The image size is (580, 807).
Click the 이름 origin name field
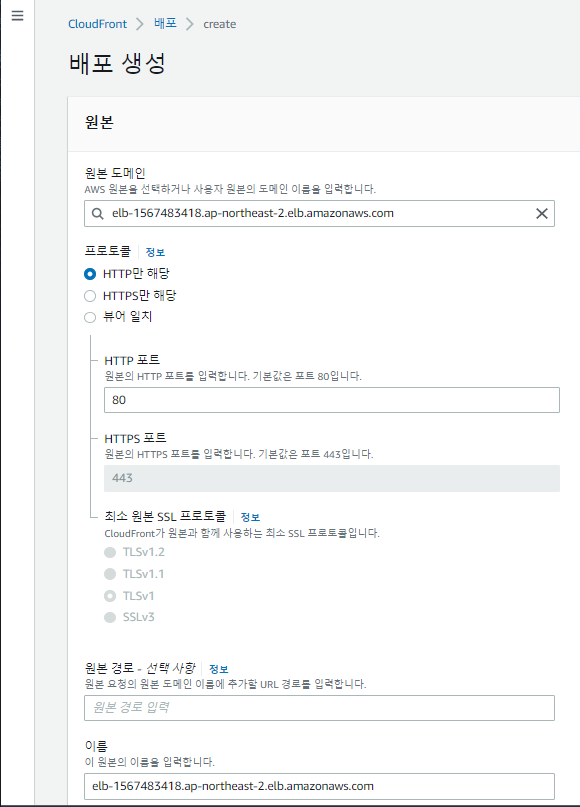coord(319,786)
